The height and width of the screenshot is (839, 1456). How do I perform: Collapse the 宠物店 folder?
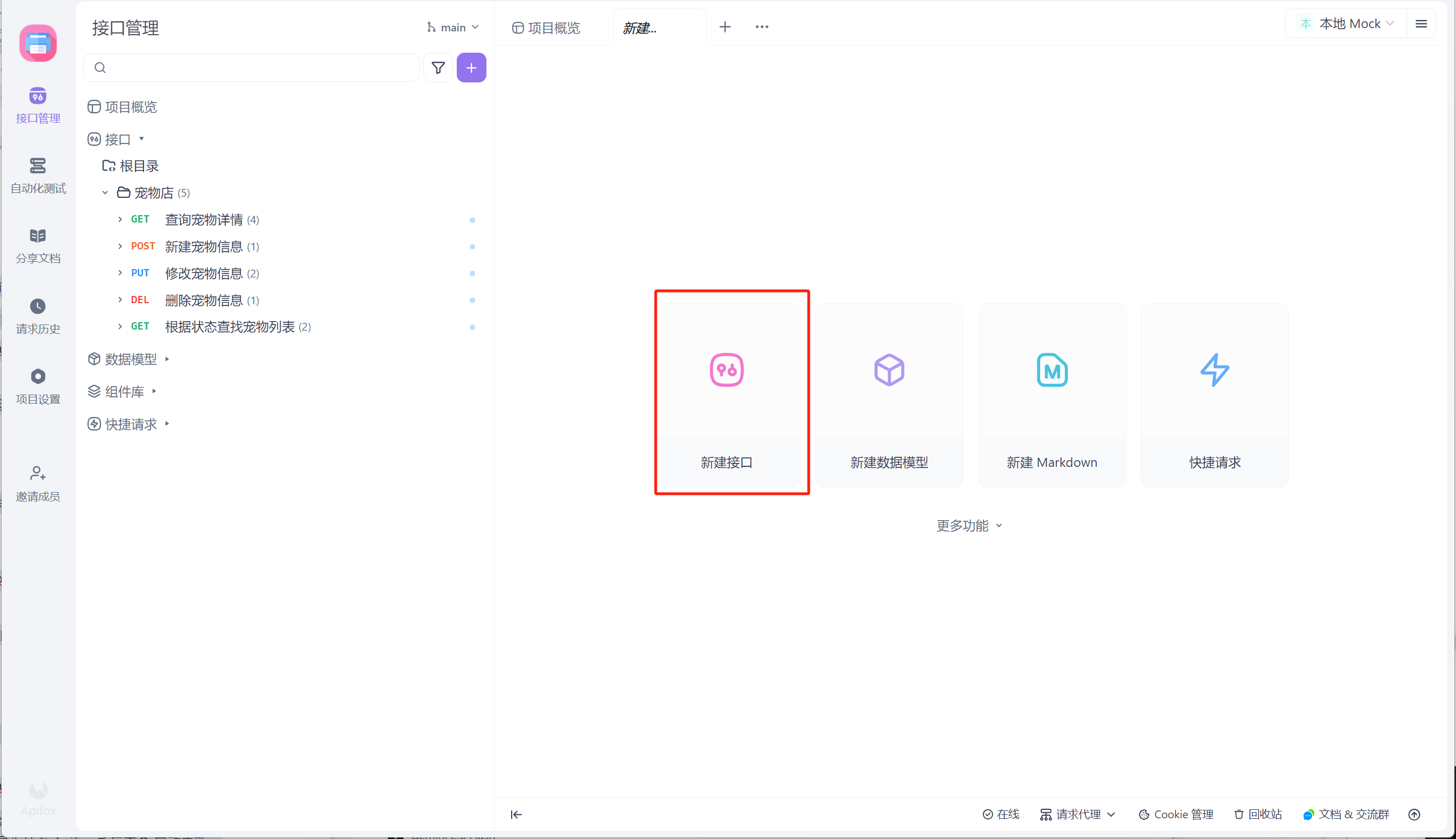pyautogui.click(x=105, y=193)
